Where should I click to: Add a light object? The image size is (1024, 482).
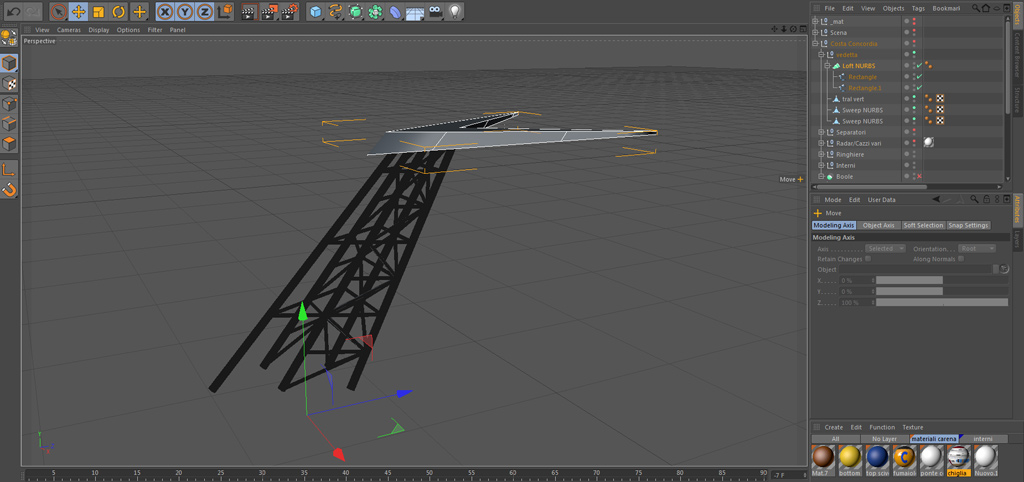click(455, 11)
